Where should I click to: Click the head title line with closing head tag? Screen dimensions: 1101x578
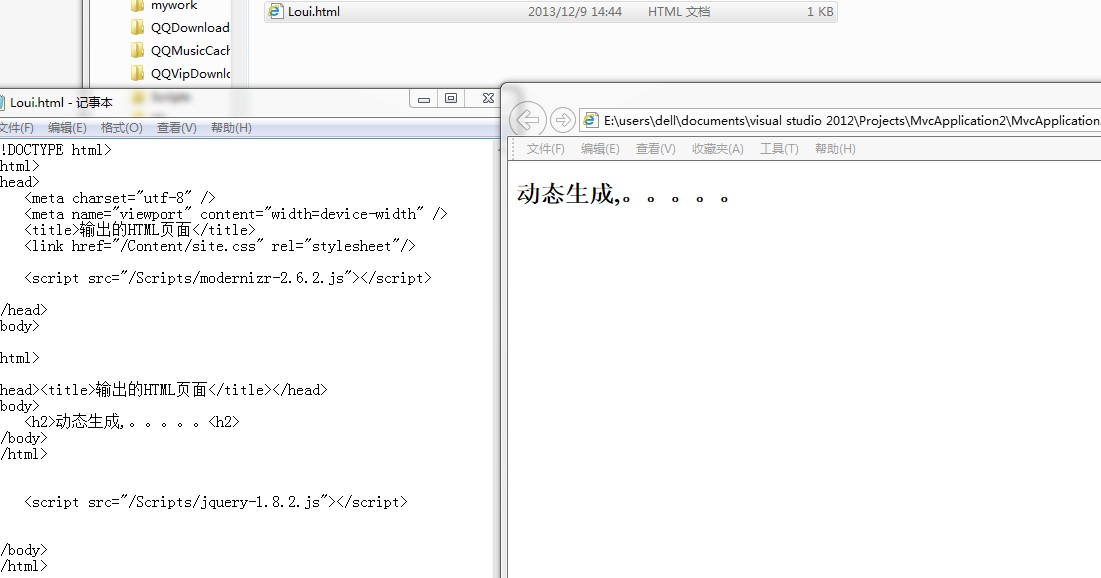(164, 390)
